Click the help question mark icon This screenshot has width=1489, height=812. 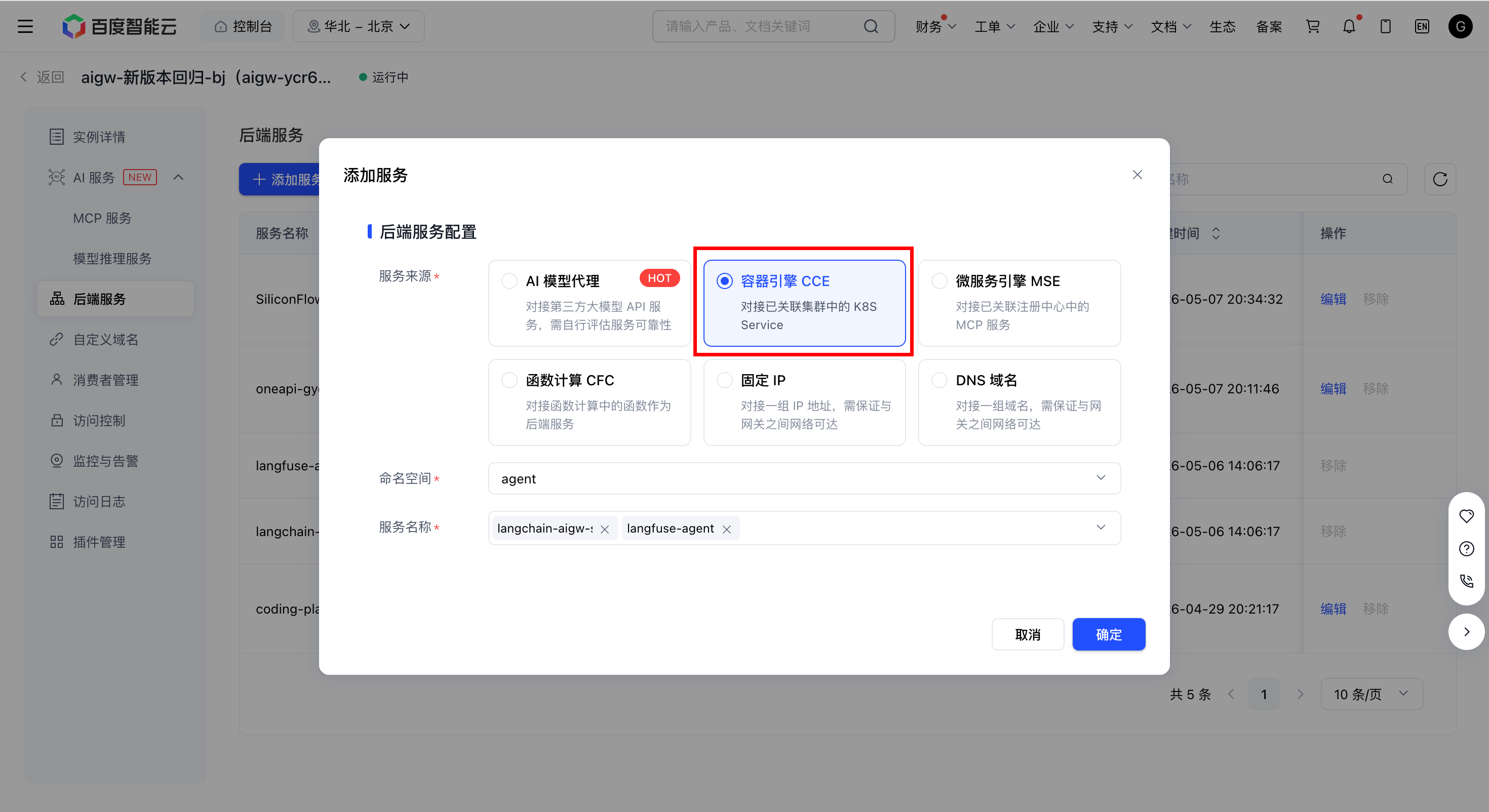[x=1466, y=548]
